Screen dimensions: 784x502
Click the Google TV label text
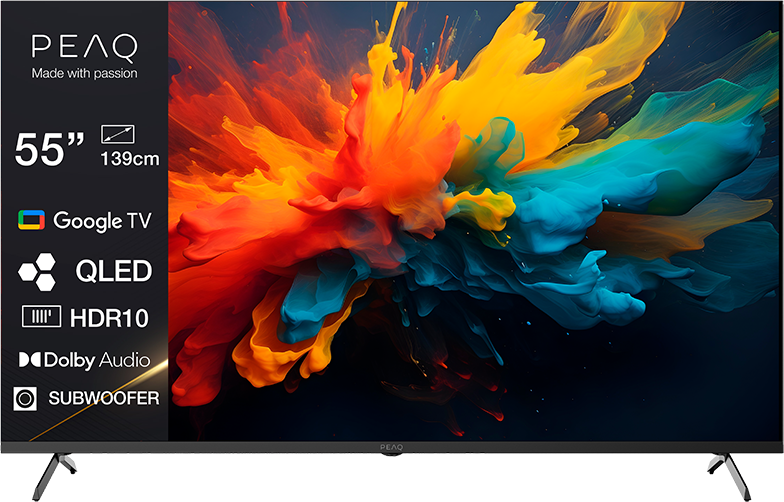click(x=102, y=221)
